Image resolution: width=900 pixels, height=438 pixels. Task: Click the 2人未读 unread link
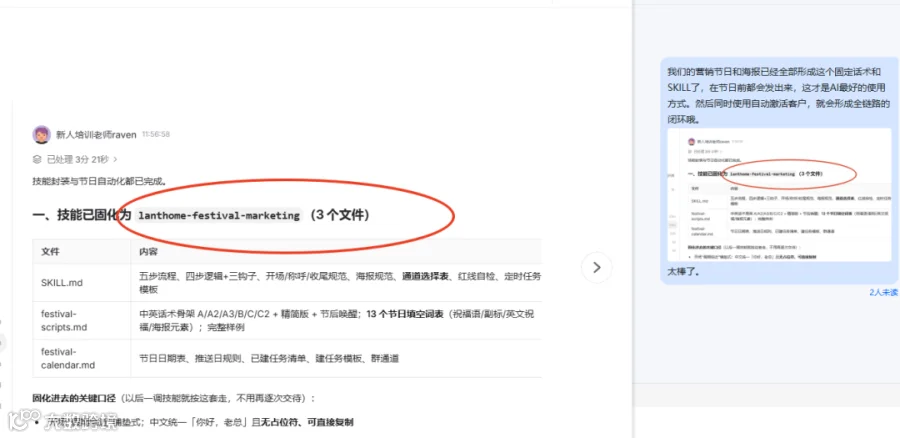tap(883, 292)
